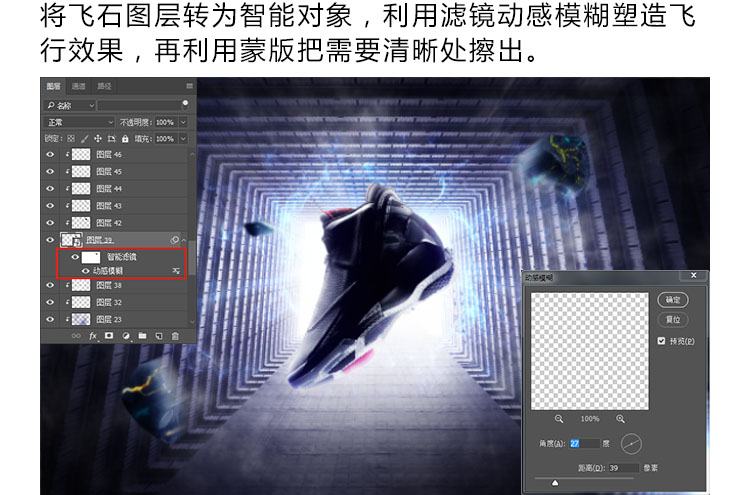This screenshot has width=750, height=495.
Task: Click smart filter indicator on 图层 39
Action: click(x=175, y=240)
